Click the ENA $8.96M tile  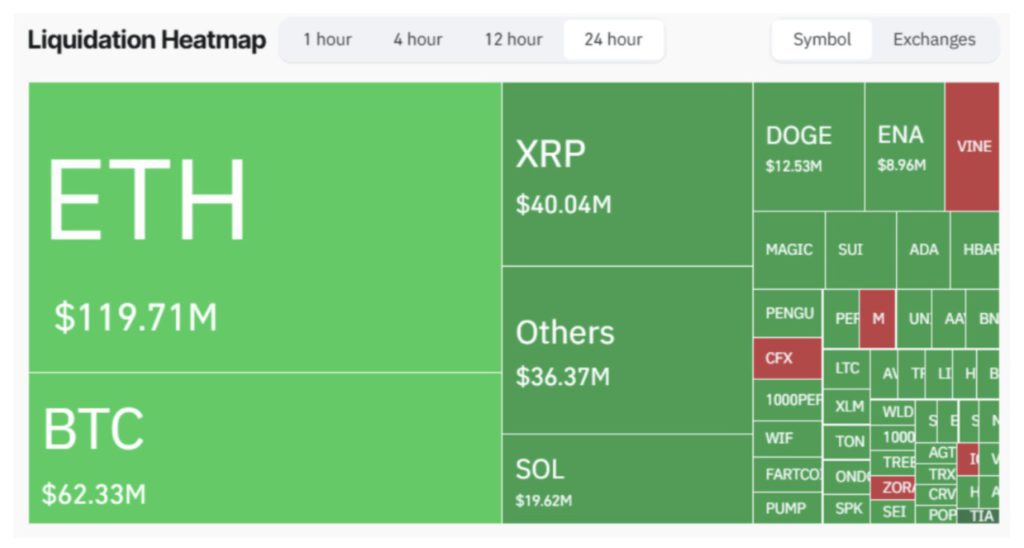point(903,147)
